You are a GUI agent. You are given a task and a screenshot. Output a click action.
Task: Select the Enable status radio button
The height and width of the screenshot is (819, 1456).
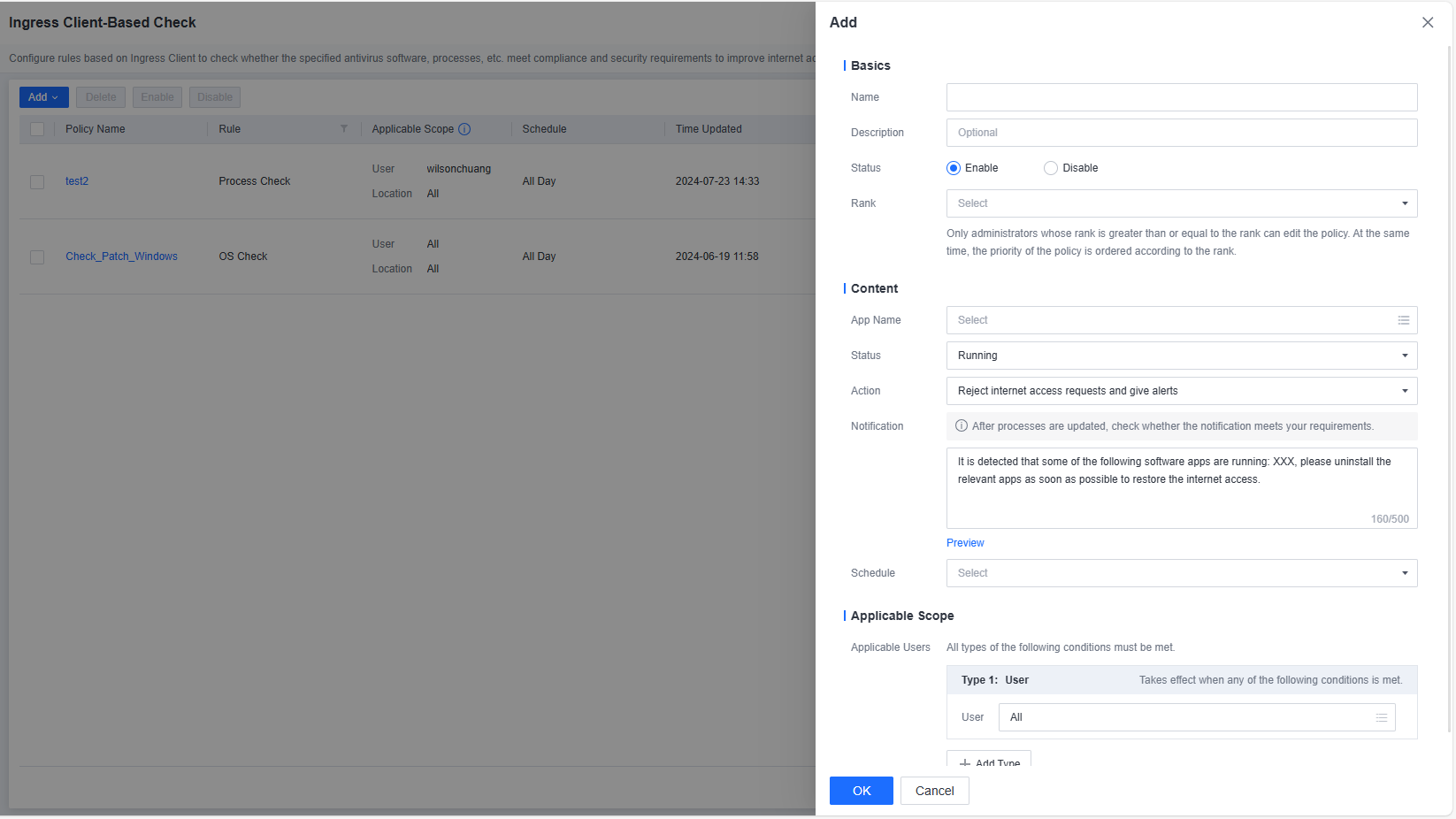(954, 168)
